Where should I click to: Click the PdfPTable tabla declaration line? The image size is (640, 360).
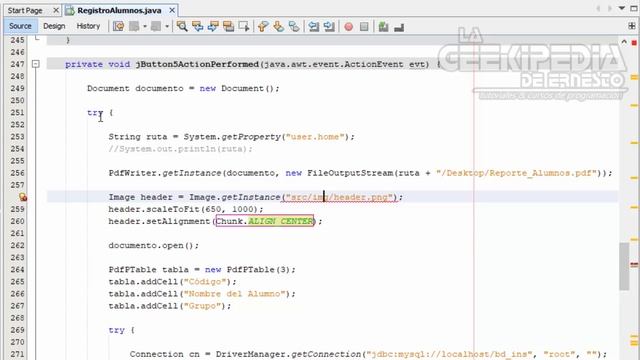202,270
